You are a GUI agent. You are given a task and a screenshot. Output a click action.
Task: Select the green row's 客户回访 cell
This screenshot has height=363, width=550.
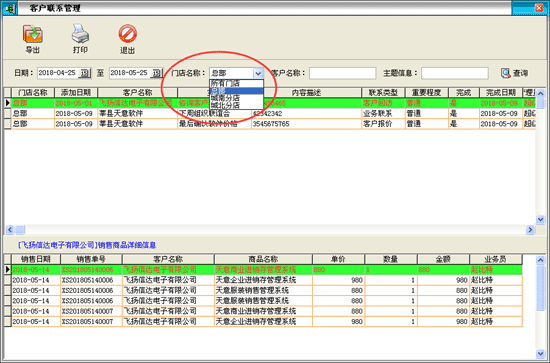tap(383, 103)
